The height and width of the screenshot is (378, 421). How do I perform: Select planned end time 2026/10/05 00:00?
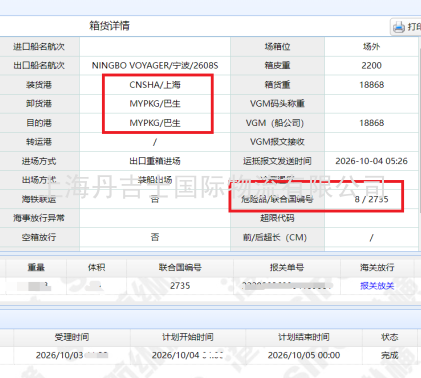(x=304, y=355)
